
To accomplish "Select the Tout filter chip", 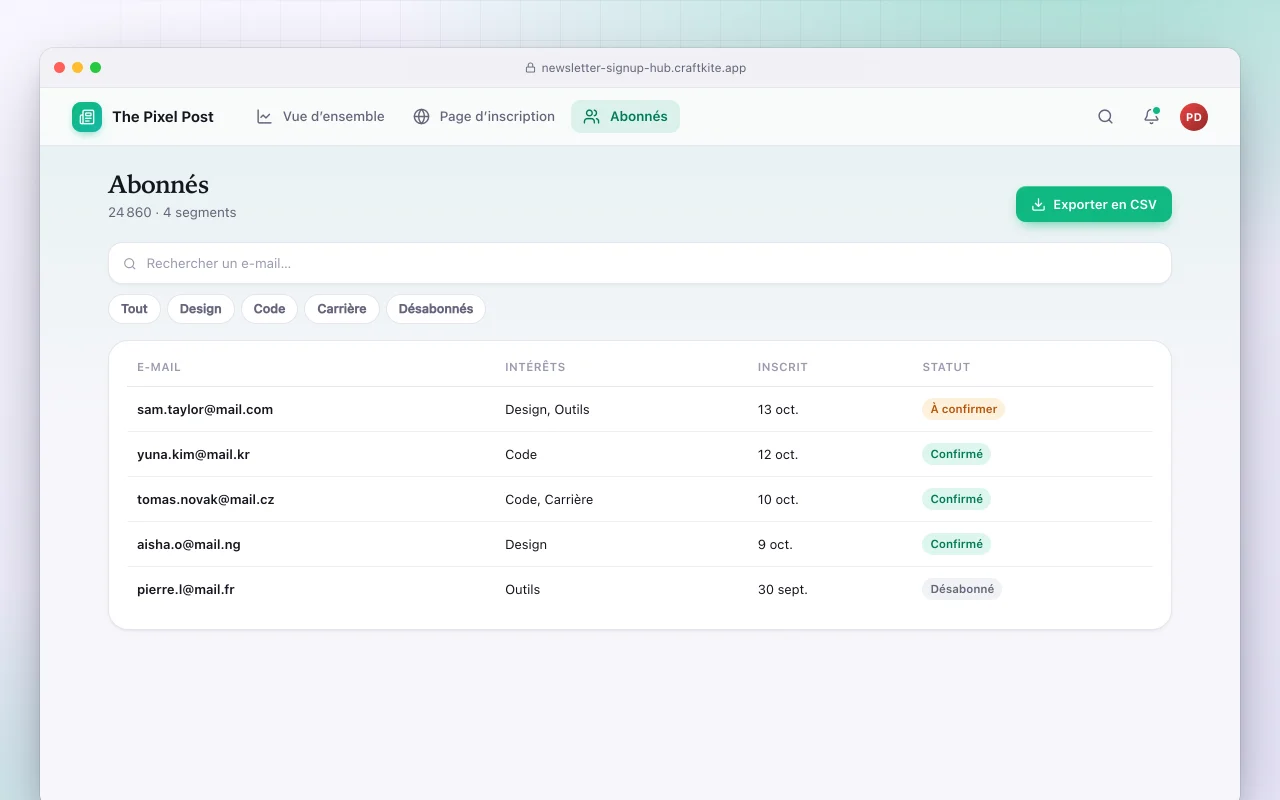I will (134, 309).
